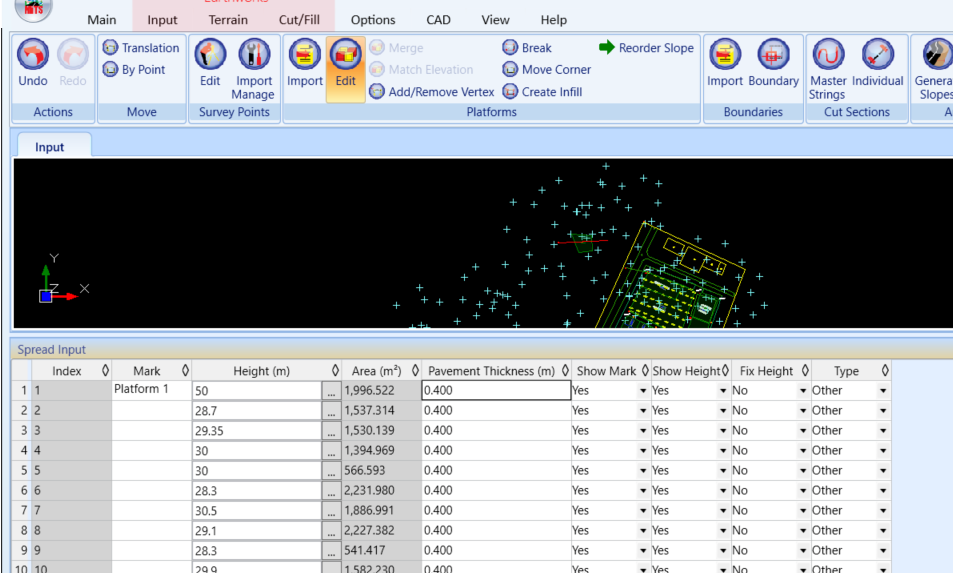Screen dimensions: 953x573
Task: Click Height field containing 29.35
Action: [257, 431]
